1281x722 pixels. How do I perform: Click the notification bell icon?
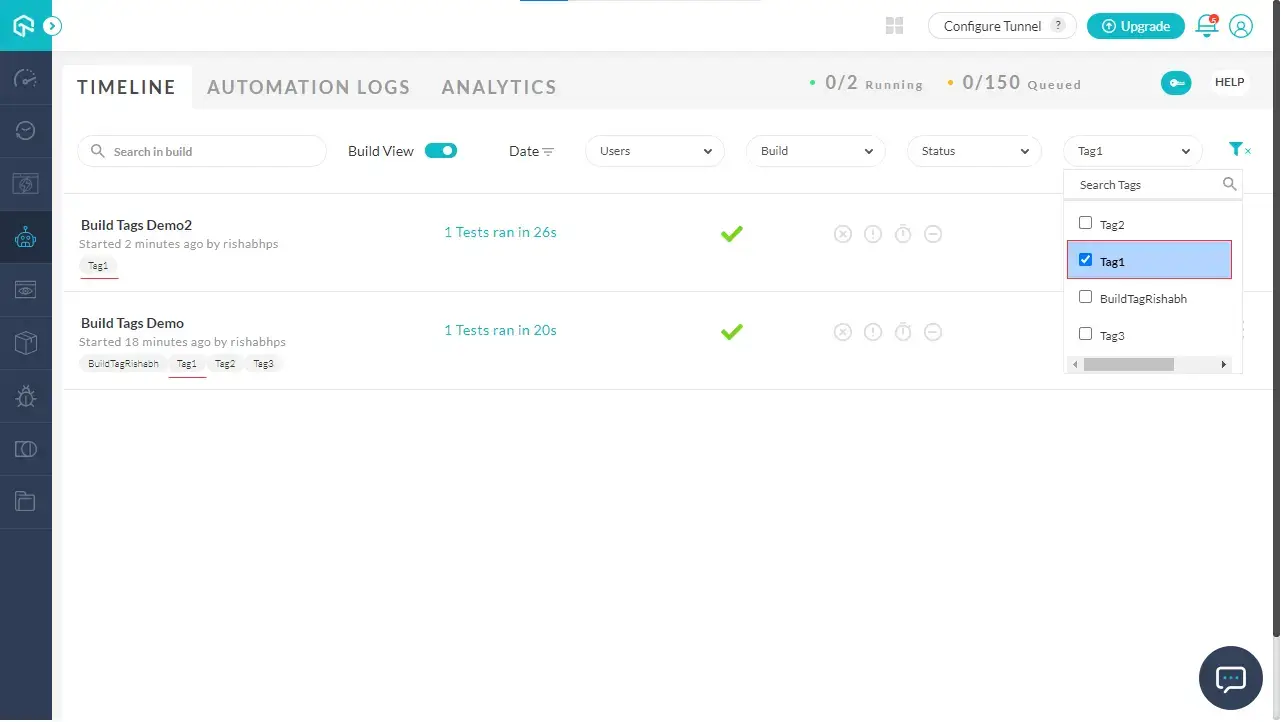[x=1207, y=27]
